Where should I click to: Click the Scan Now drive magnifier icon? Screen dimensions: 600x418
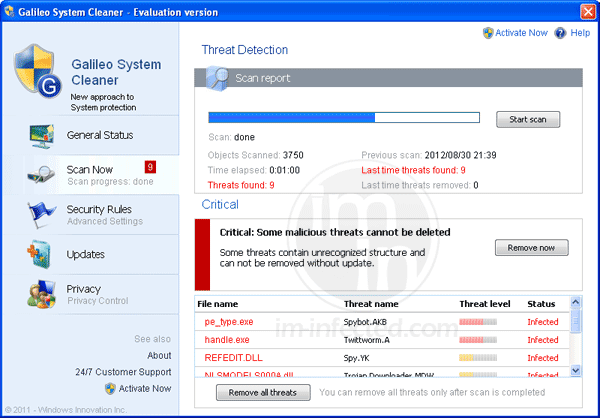[41, 175]
